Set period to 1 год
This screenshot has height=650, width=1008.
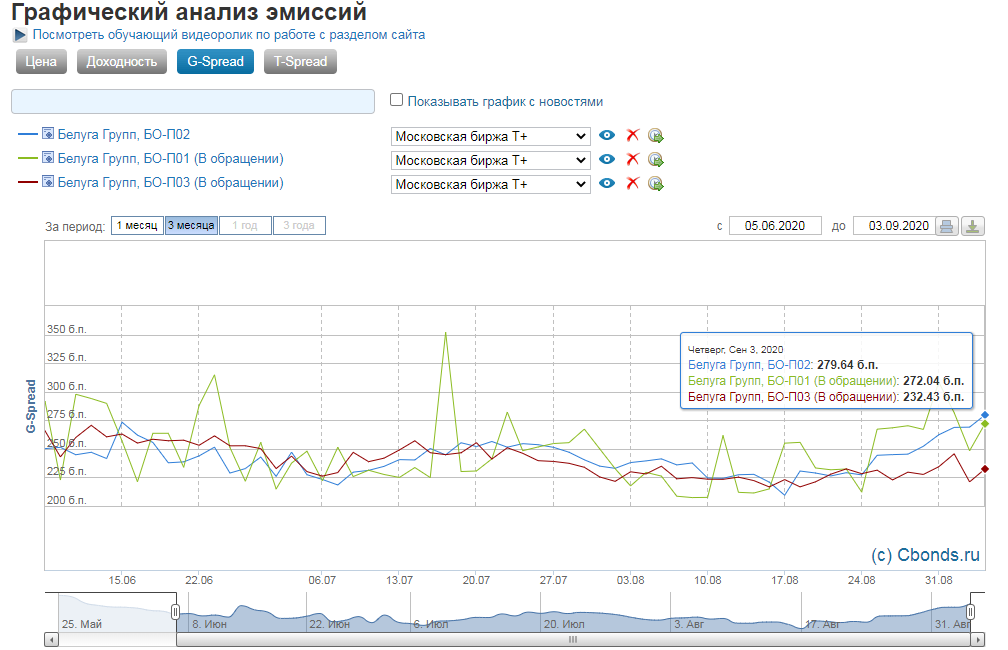pyautogui.click(x=245, y=226)
